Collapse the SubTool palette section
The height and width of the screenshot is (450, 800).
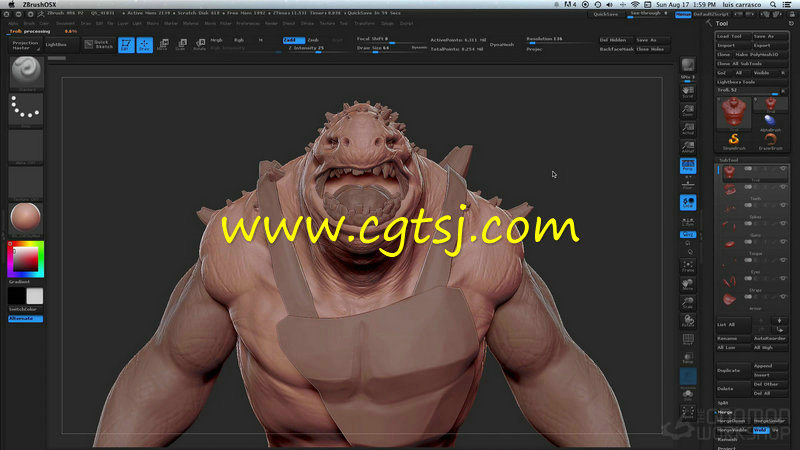(x=729, y=160)
